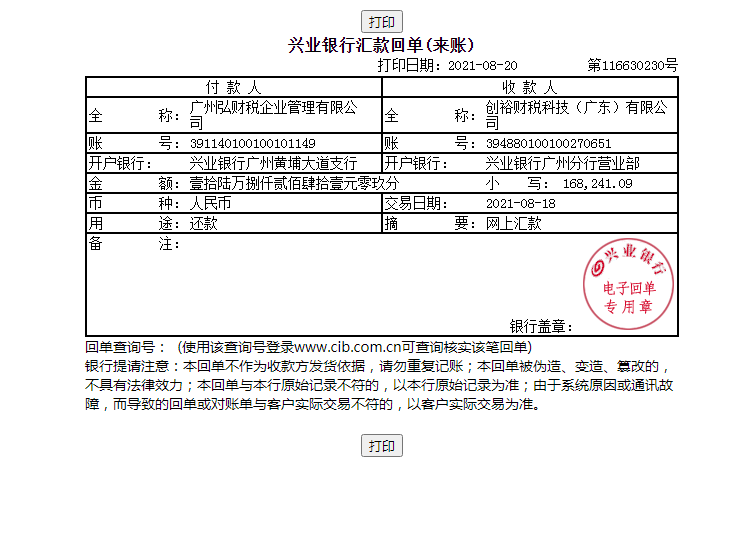
Task: Click the receipt number 第116630230号
Action: tap(632, 65)
